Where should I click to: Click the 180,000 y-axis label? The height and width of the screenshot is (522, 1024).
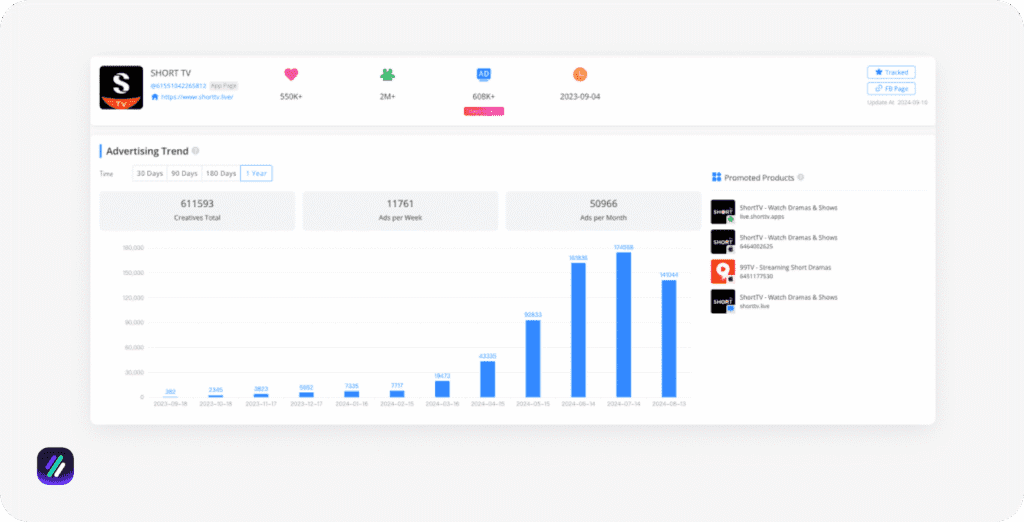click(133, 248)
